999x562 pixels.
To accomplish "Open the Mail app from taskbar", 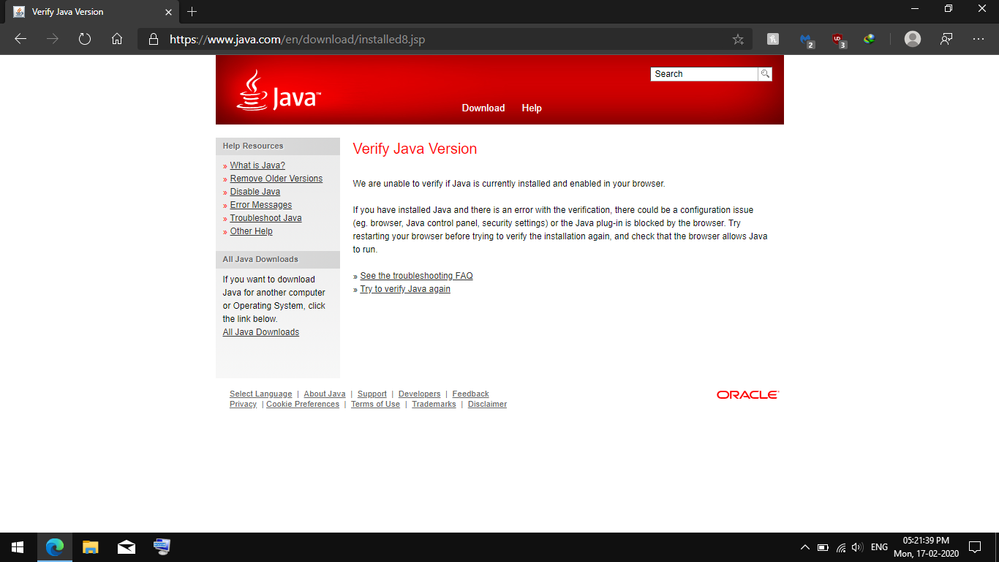I will tap(126, 547).
